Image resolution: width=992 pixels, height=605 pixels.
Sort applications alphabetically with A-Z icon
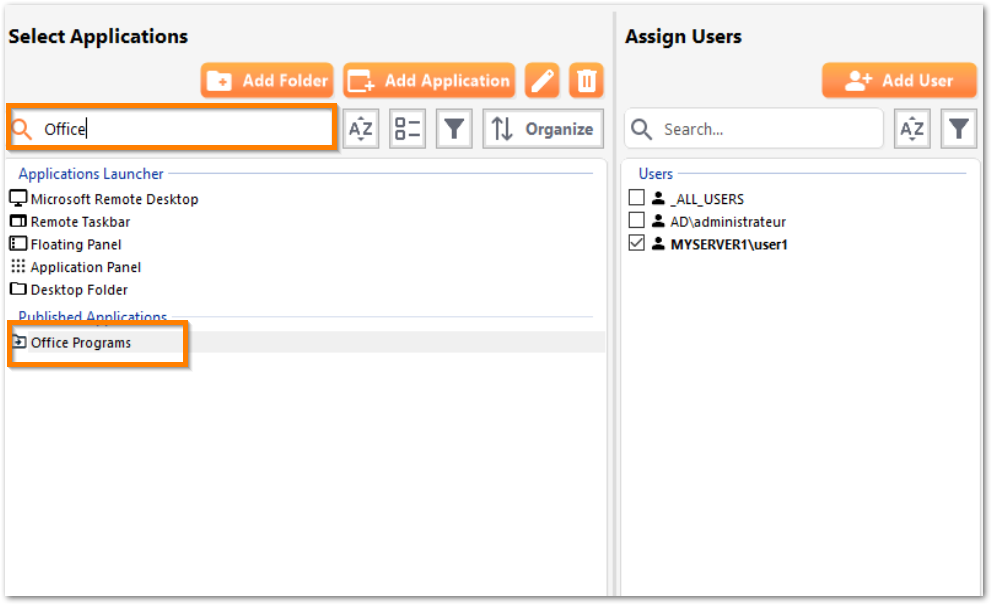(360, 128)
